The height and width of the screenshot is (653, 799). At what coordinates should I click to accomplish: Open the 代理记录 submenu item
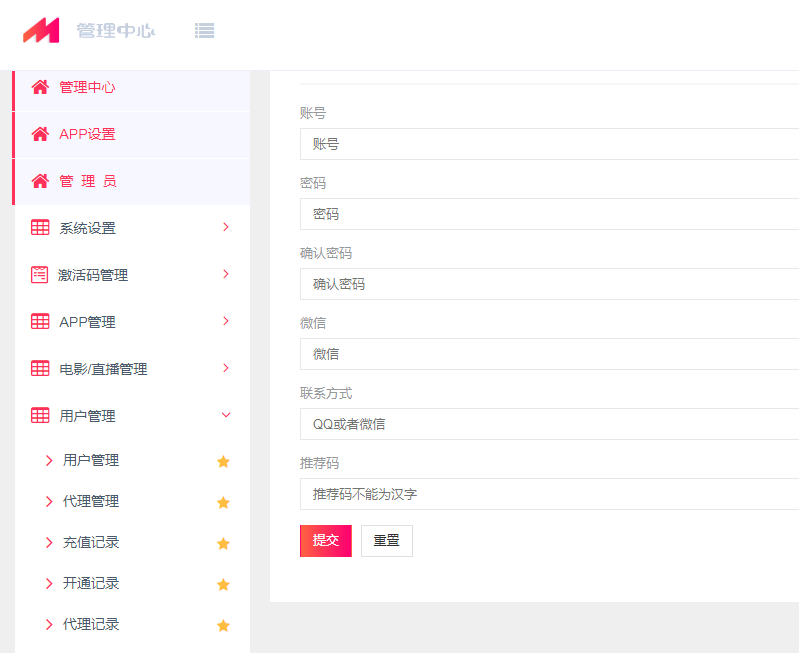tap(91, 624)
